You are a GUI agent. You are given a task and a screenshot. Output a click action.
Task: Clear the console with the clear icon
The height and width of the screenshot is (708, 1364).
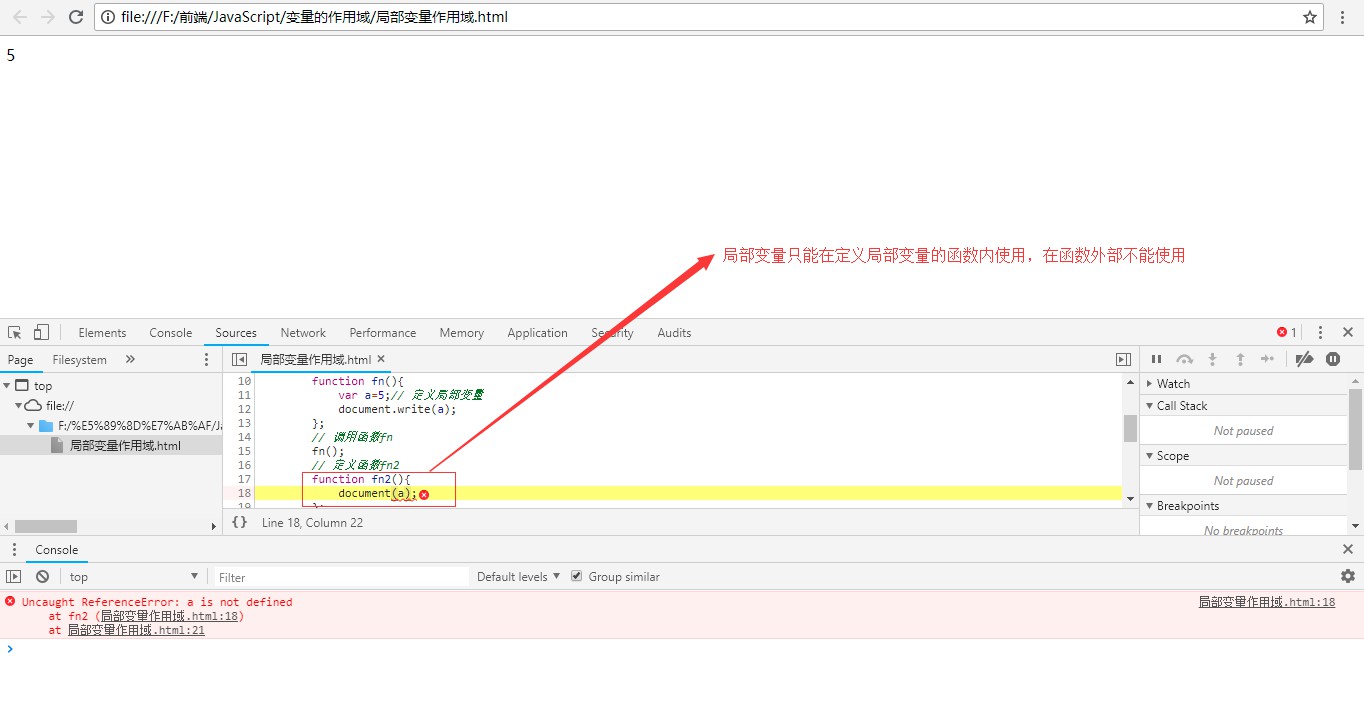[42, 577]
